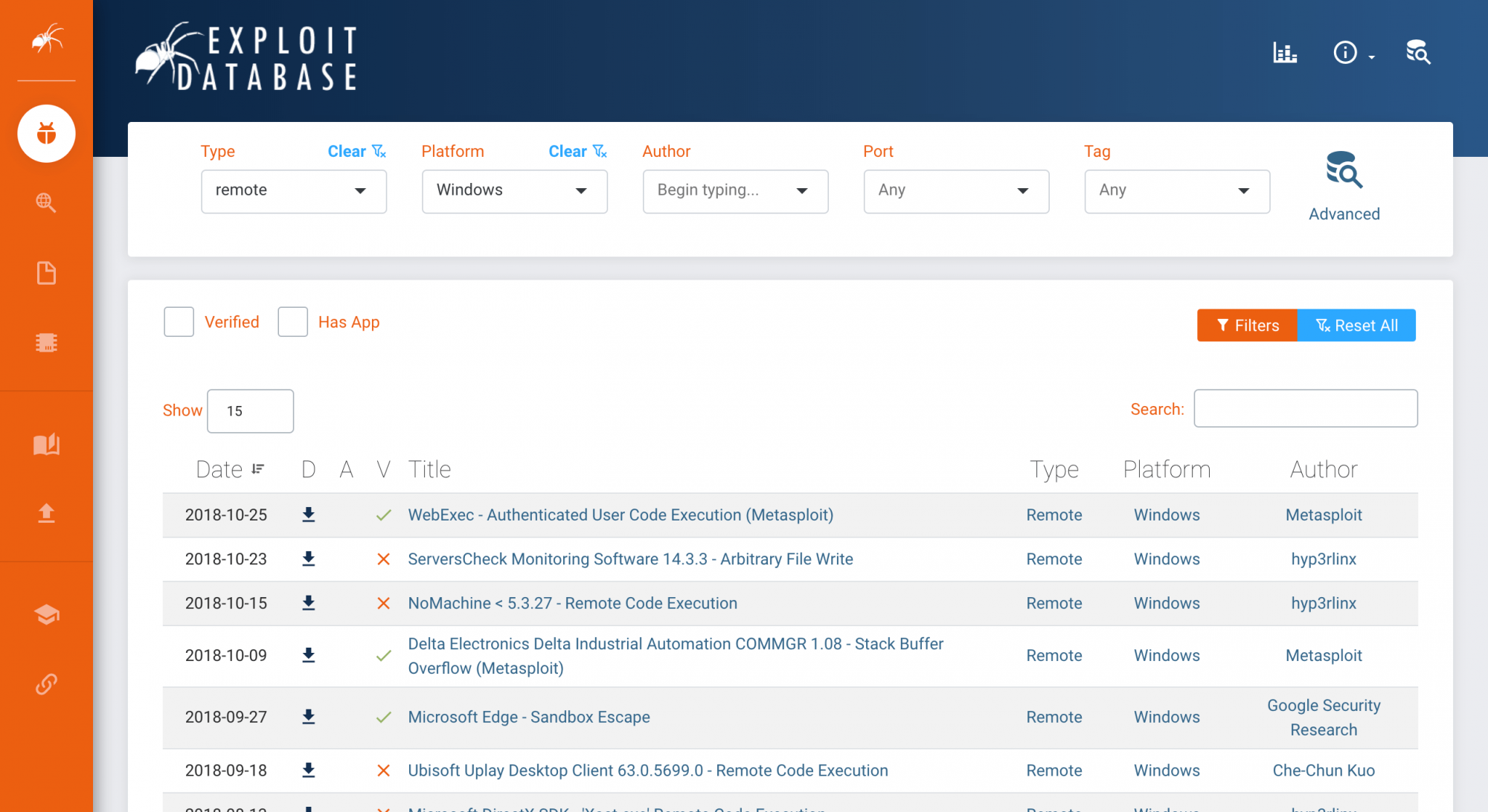Download the WebExec exploit file
1488x812 pixels.
pos(308,515)
